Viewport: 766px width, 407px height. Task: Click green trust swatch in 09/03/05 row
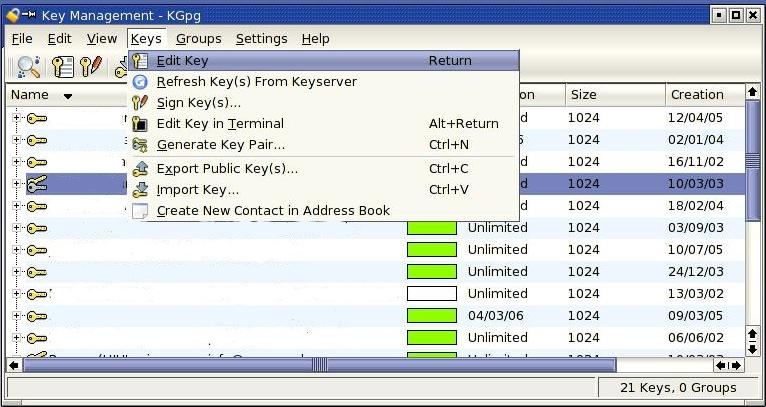click(x=432, y=316)
